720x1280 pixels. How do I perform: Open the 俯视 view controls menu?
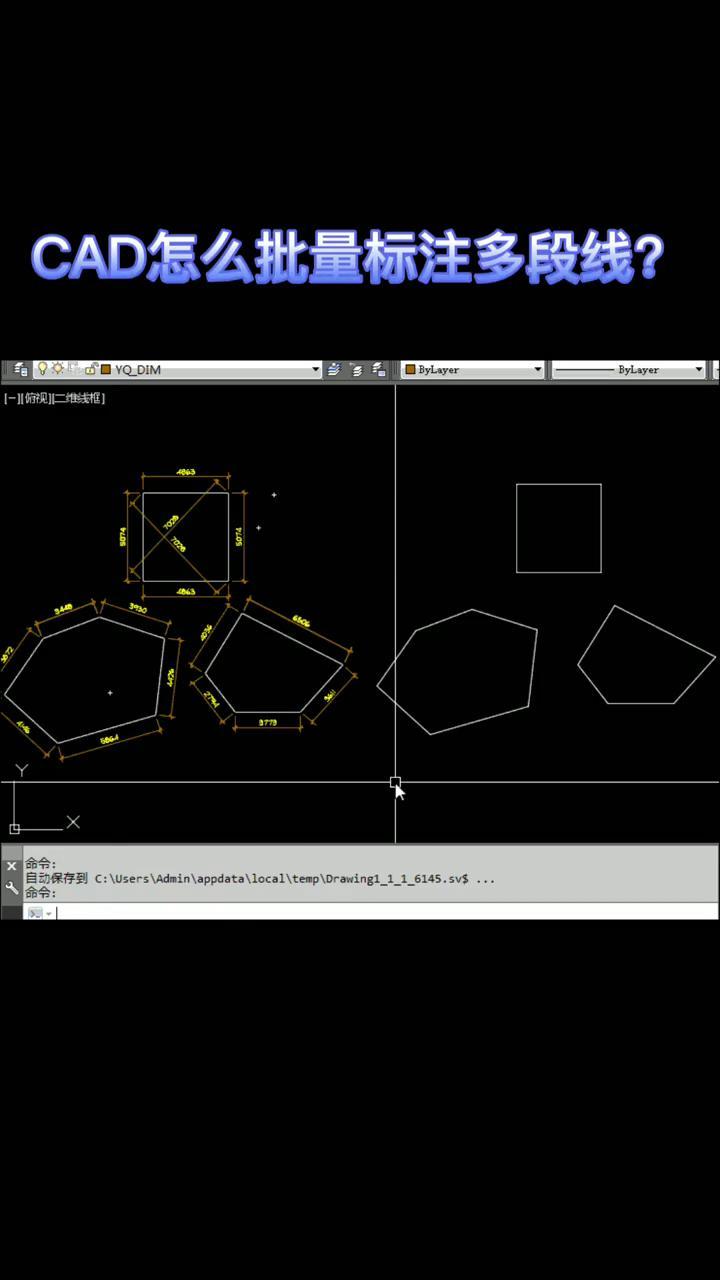[35, 398]
